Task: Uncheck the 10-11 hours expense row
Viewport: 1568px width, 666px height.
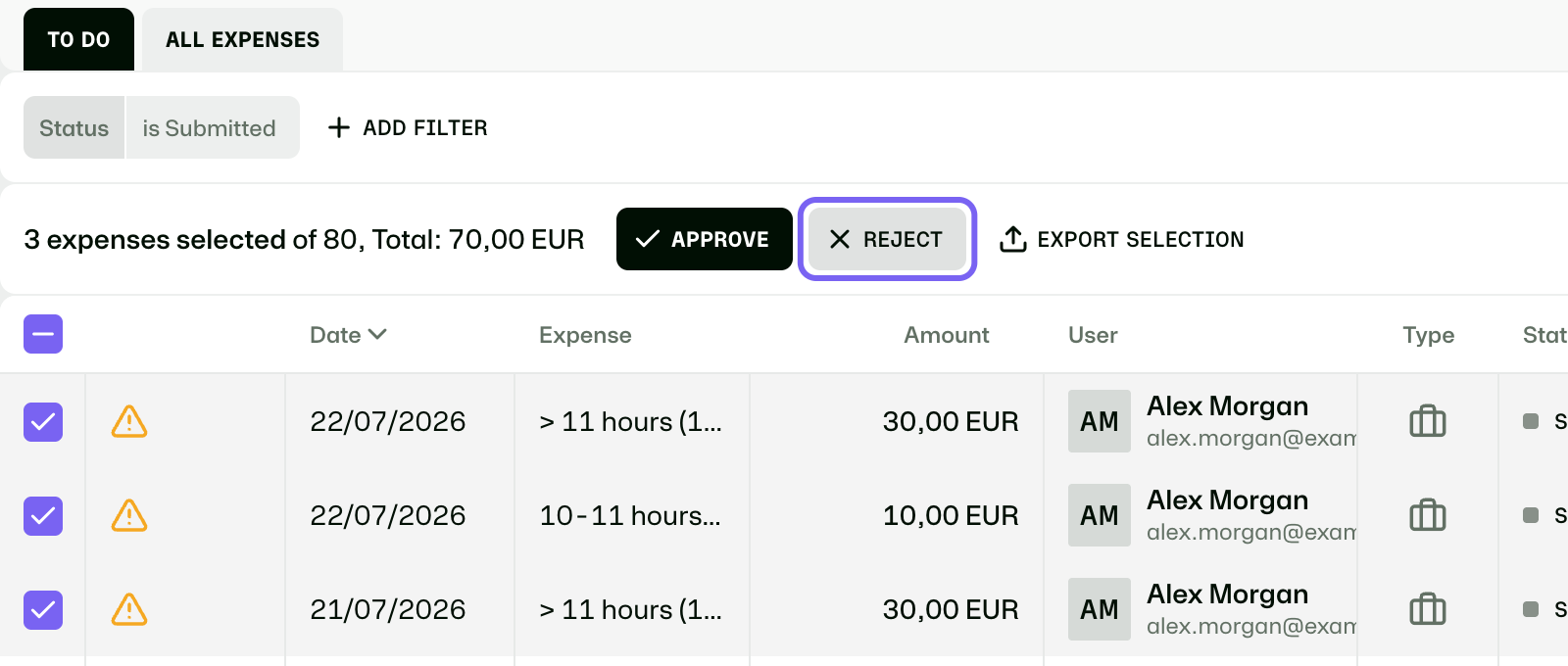Action: [x=43, y=516]
